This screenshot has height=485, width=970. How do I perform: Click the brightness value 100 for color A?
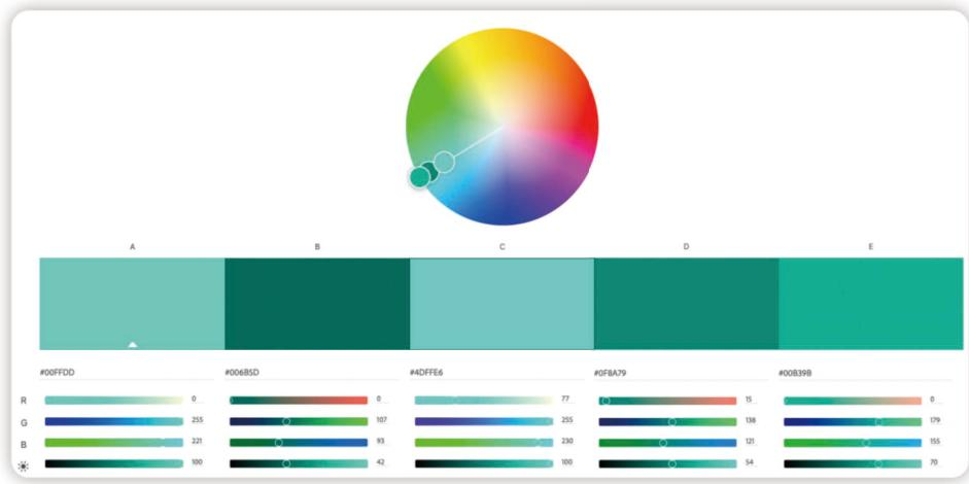(x=198, y=462)
